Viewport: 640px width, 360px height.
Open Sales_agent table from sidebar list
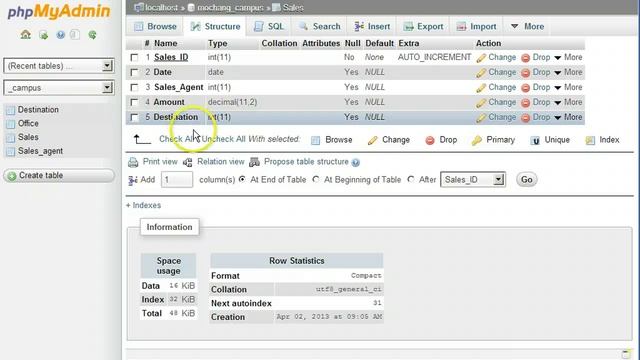tap(40, 151)
